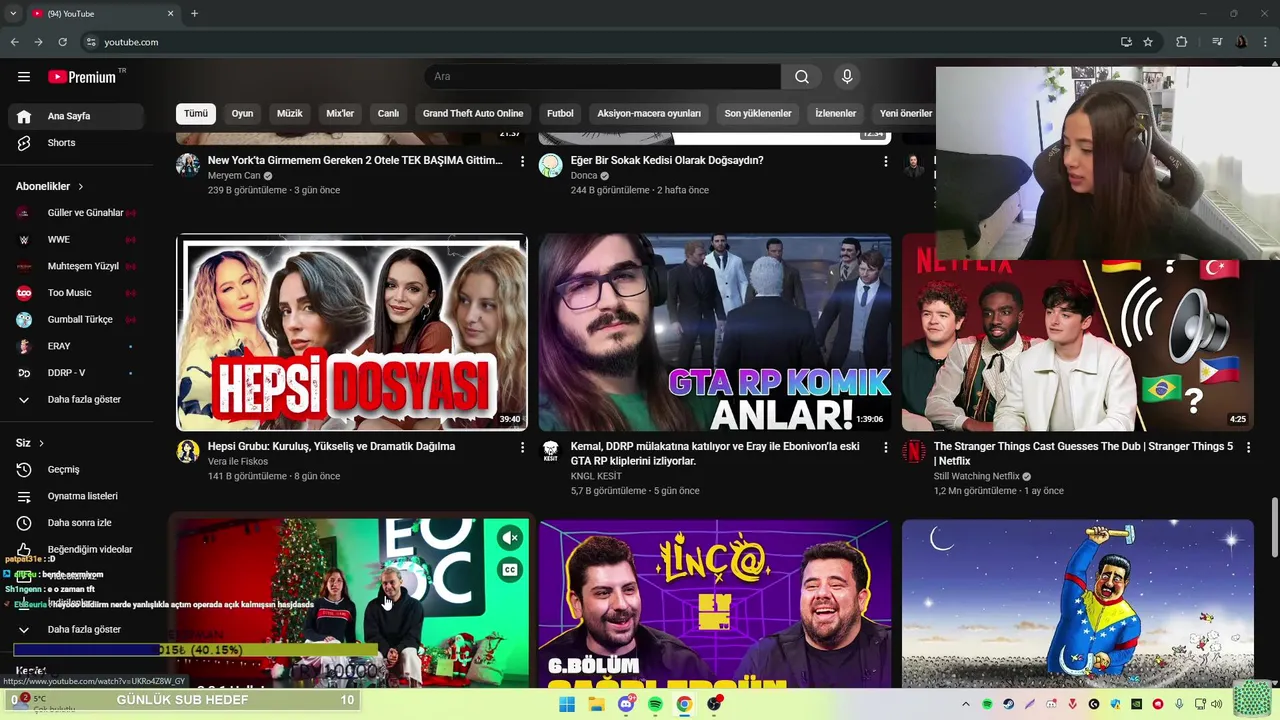Image resolution: width=1280 pixels, height=720 pixels.
Task: Open Chrome tab search dropdown
Action: [x=13, y=13]
